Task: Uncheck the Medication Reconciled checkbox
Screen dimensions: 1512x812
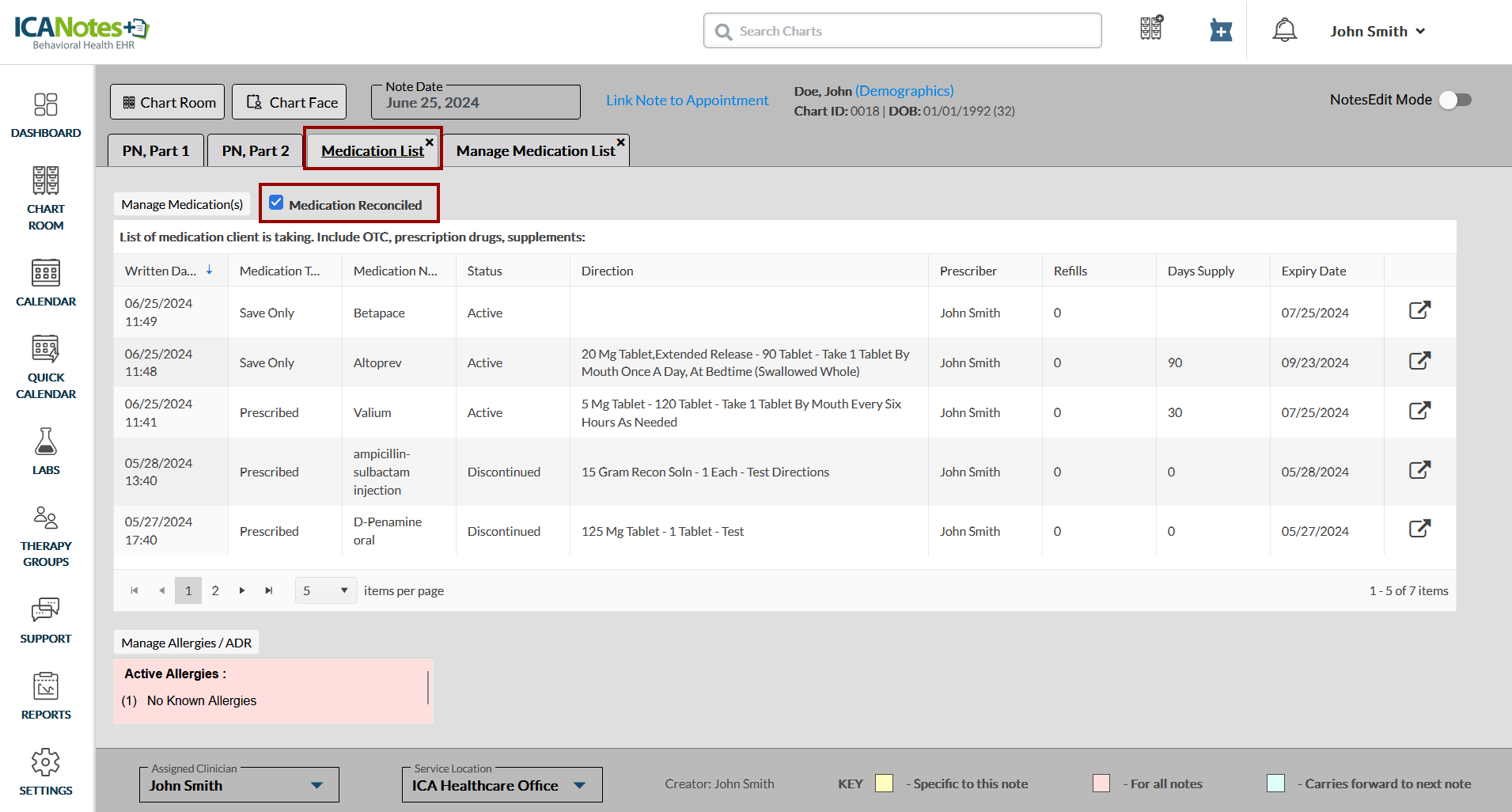Action: point(276,203)
